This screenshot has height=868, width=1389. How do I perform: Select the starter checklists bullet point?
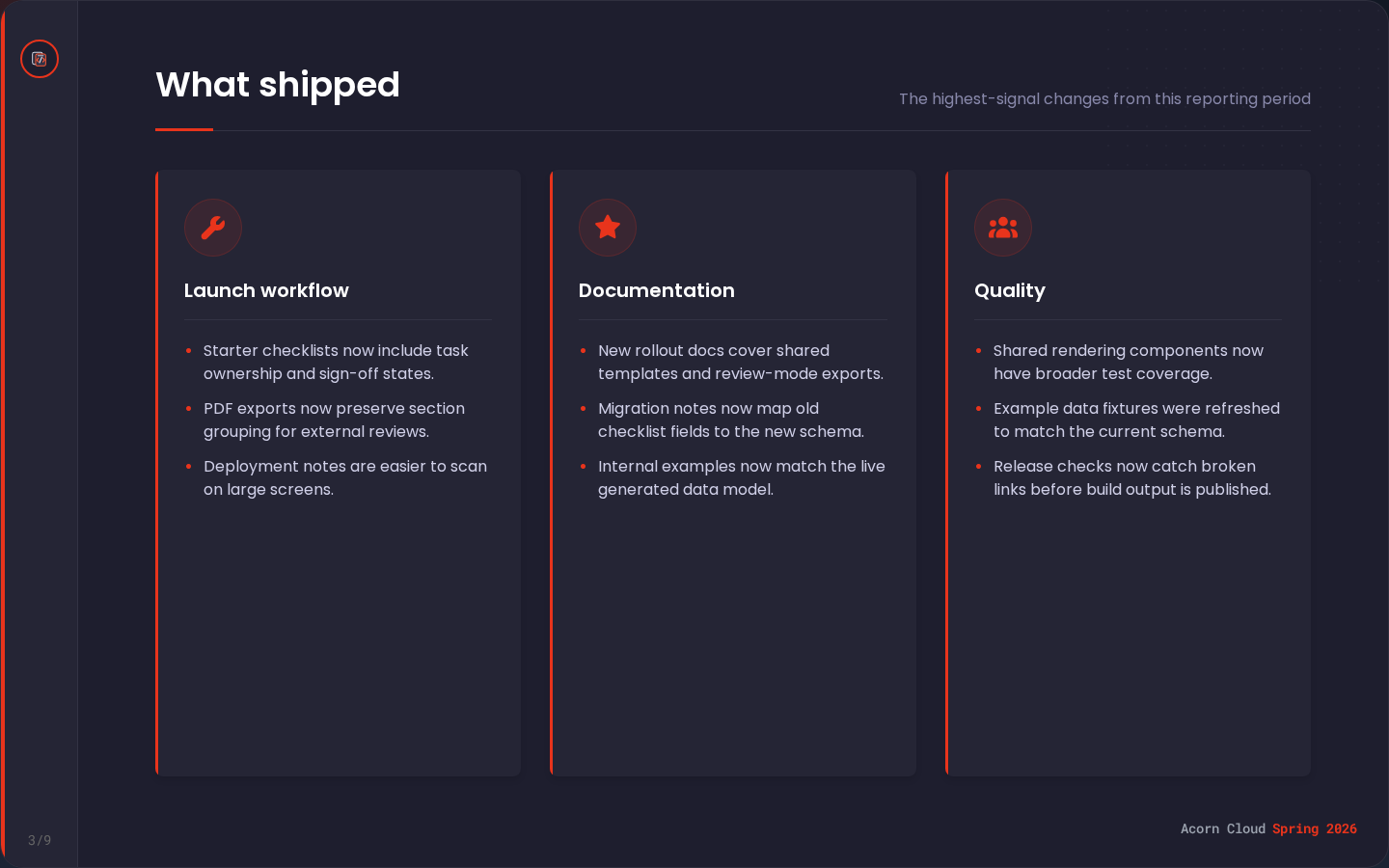336,362
